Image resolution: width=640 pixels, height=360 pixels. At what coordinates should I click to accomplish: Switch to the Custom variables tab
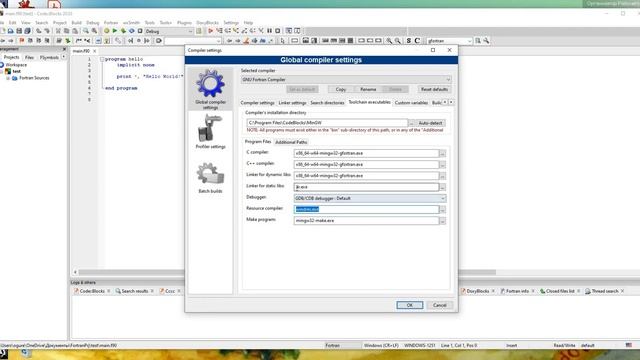point(411,103)
